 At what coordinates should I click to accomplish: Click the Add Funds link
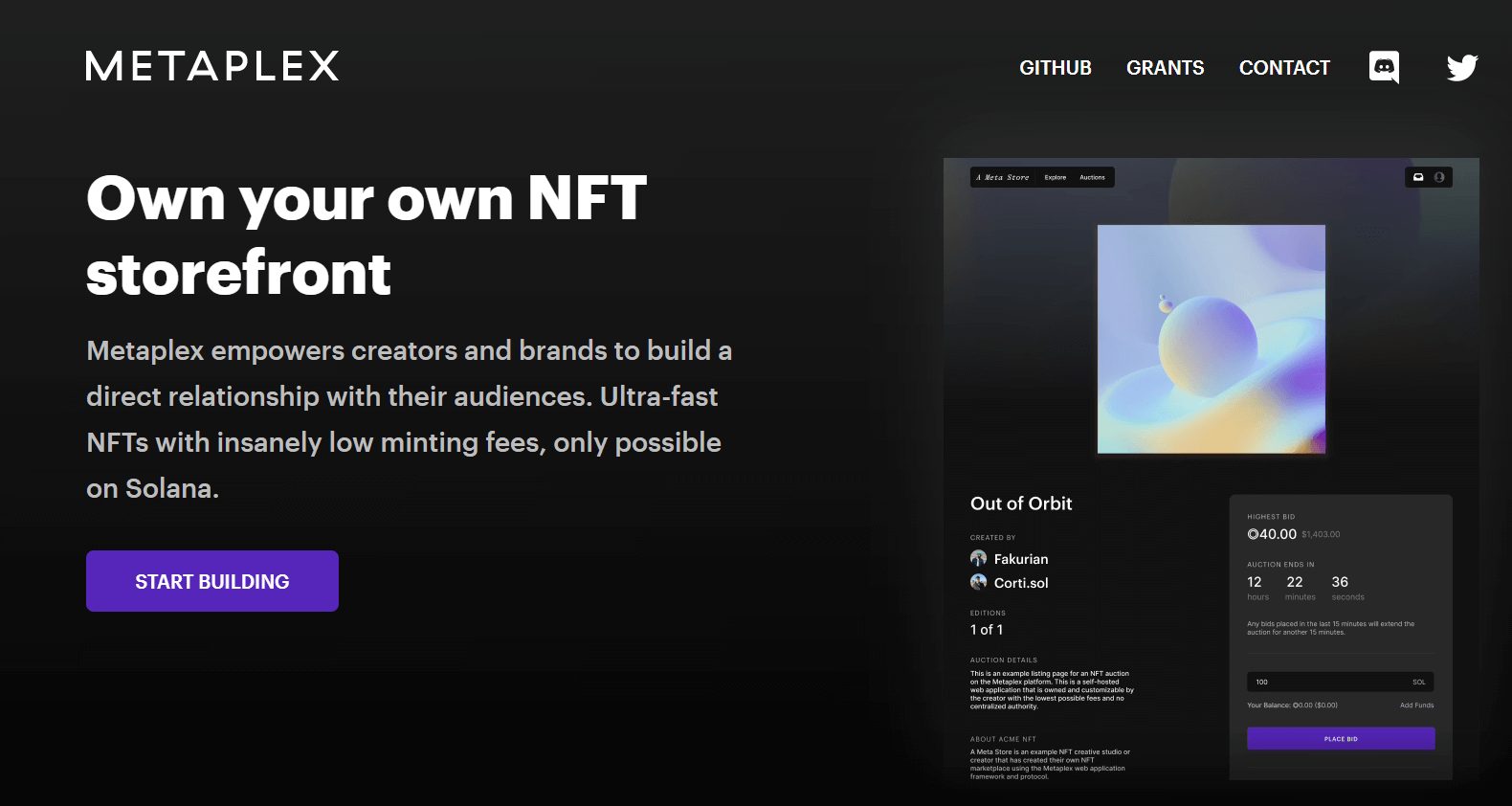pyautogui.click(x=1416, y=705)
